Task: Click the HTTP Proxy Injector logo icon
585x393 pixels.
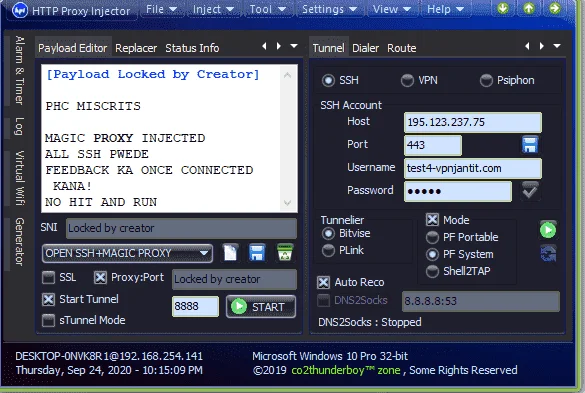Action: (x=20, y=10)
